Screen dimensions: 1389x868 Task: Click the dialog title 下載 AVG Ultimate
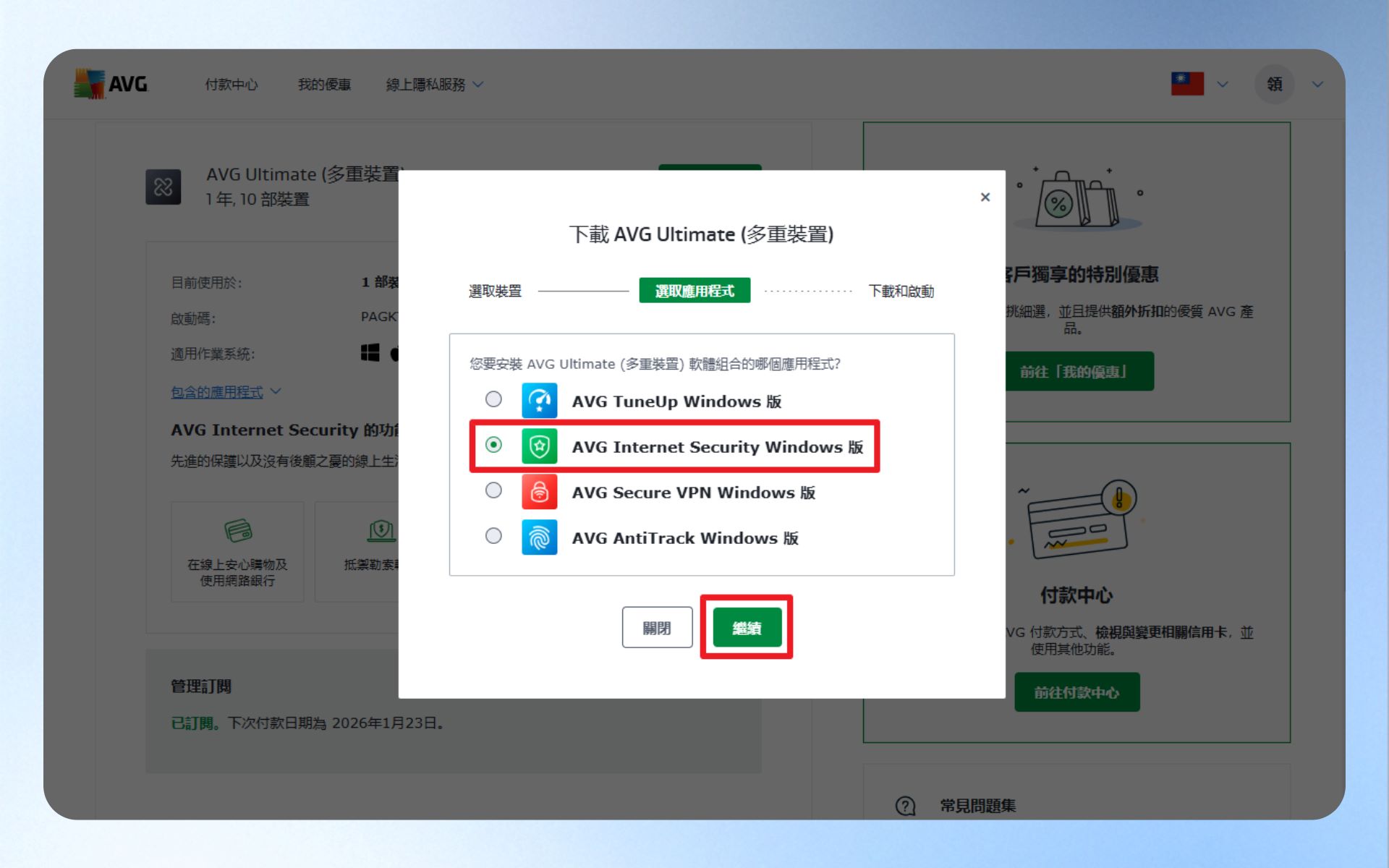coord(702,234)
